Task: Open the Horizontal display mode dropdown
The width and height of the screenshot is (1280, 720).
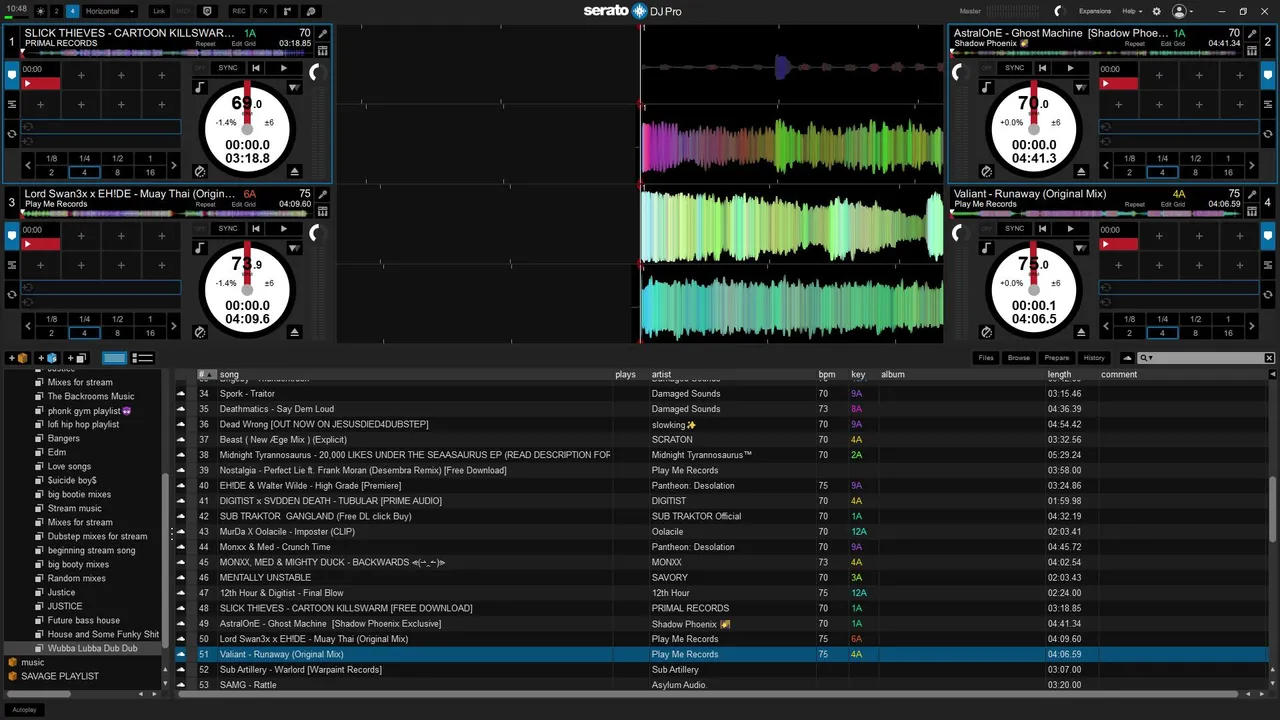Action: point(110,11)
